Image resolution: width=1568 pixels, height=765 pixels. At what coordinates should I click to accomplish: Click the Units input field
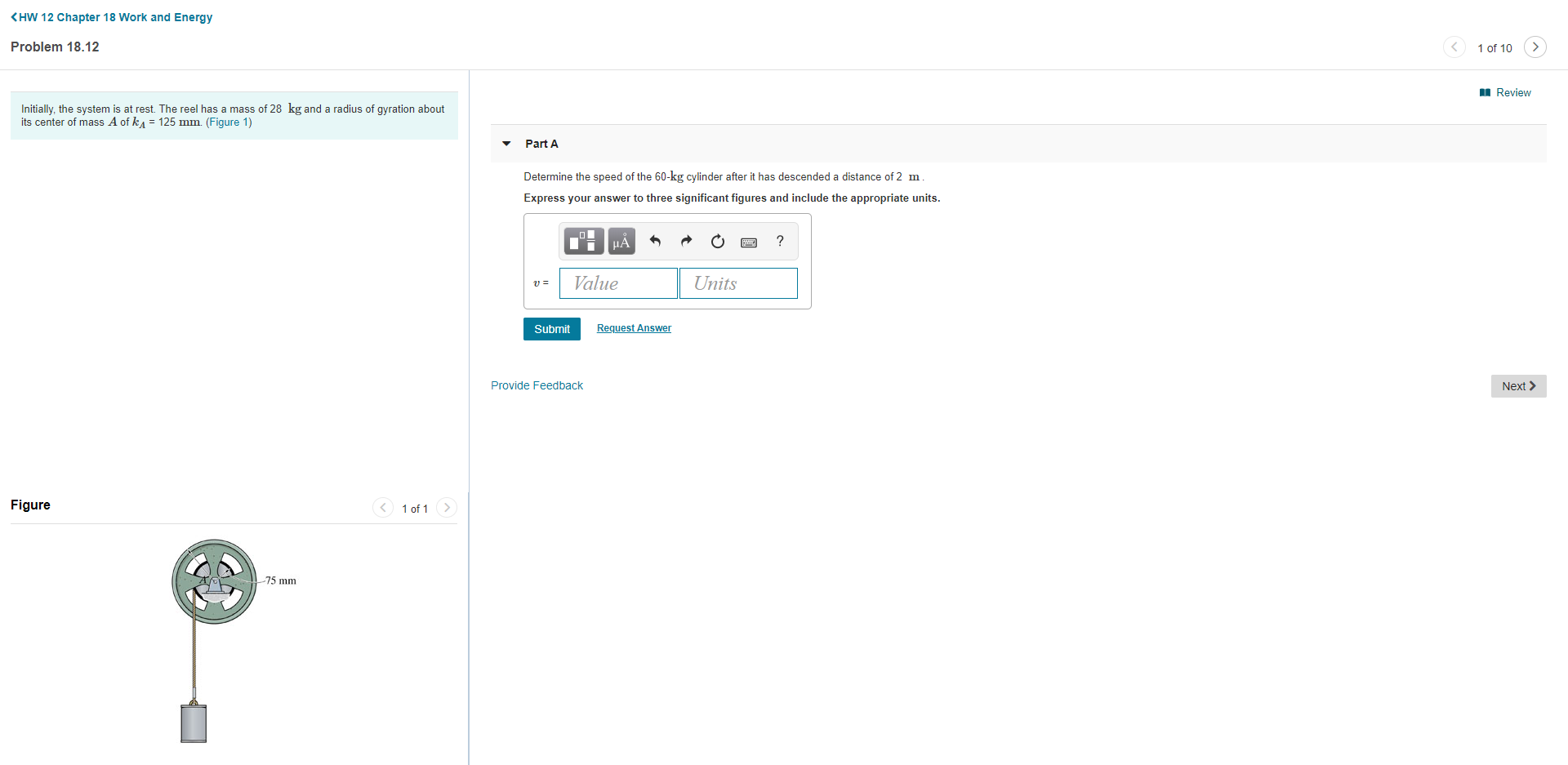coord(738,283)
